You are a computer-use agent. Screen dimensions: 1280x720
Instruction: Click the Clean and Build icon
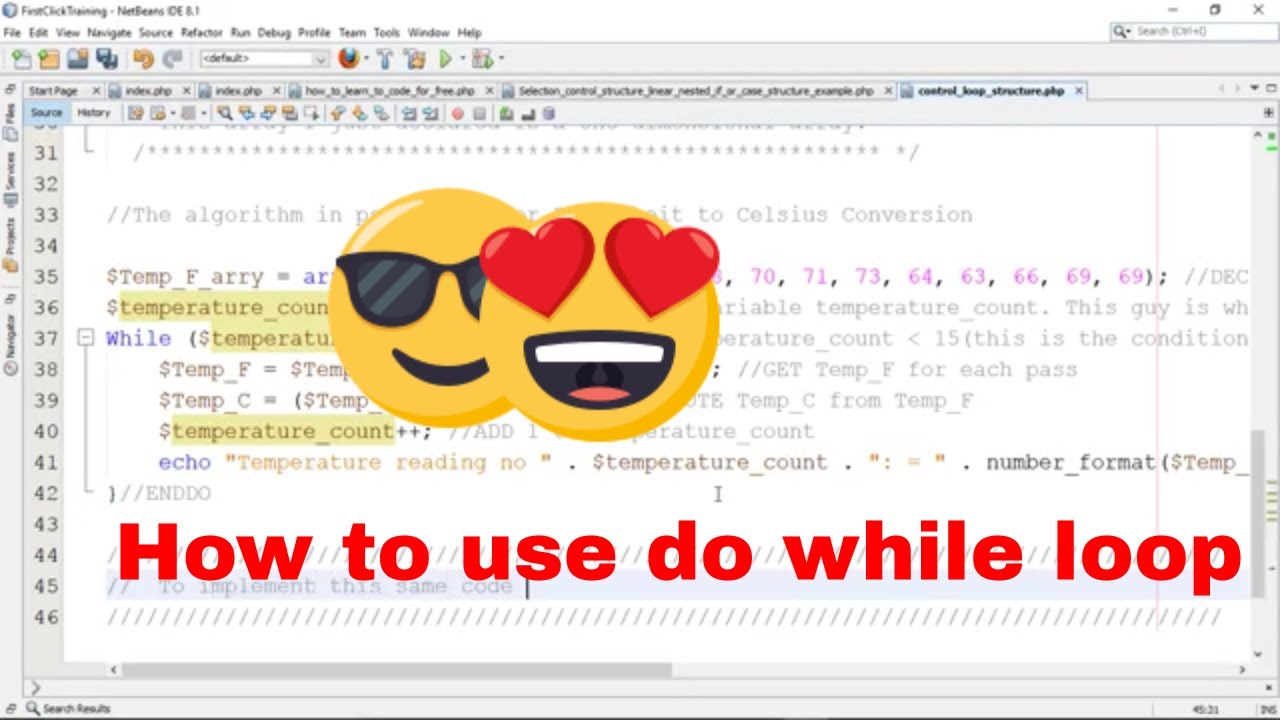[x=415, y=59]
